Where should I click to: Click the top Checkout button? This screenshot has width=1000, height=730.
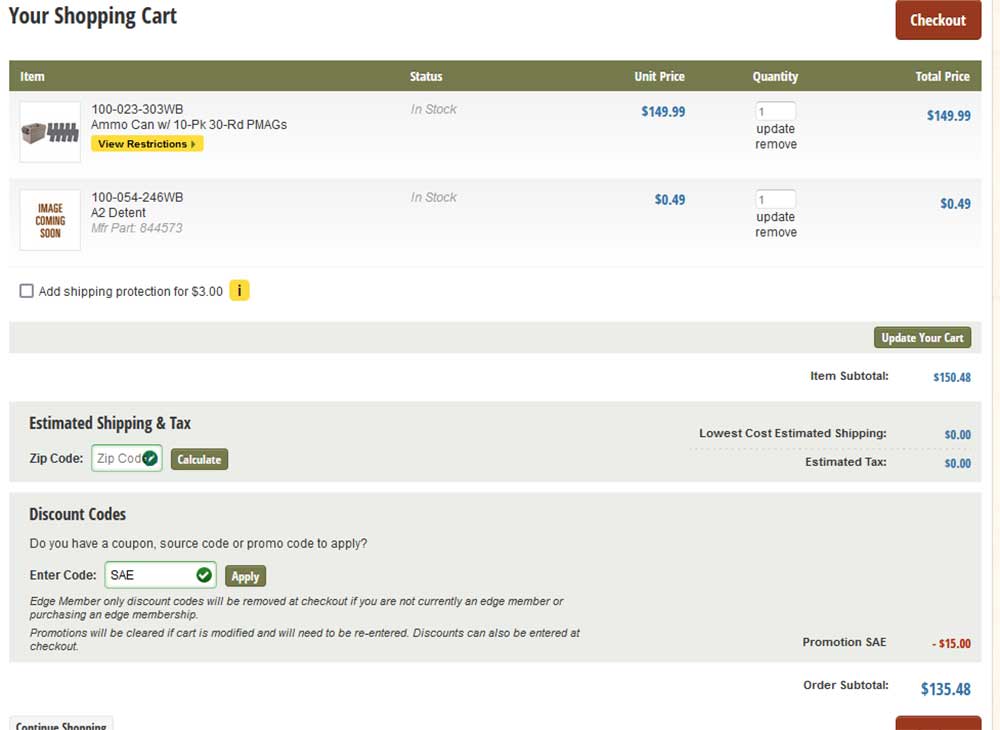pyautogui.click(x=937, y=20)
